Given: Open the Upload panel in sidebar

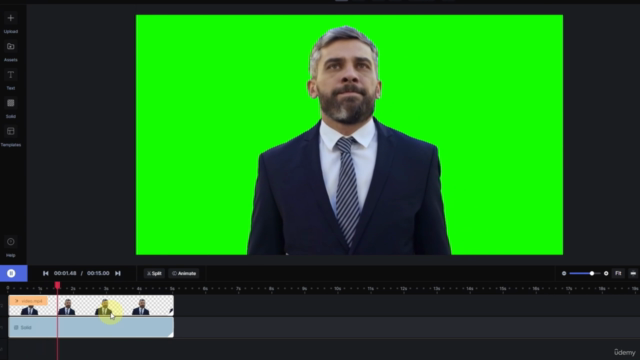Looking at the screenshot, I should (11, 23).
